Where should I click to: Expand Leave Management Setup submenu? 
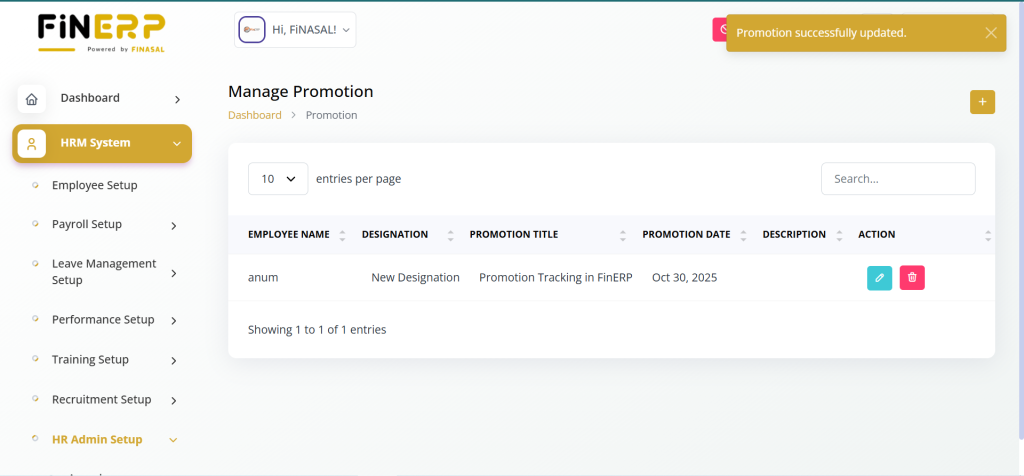174,272
